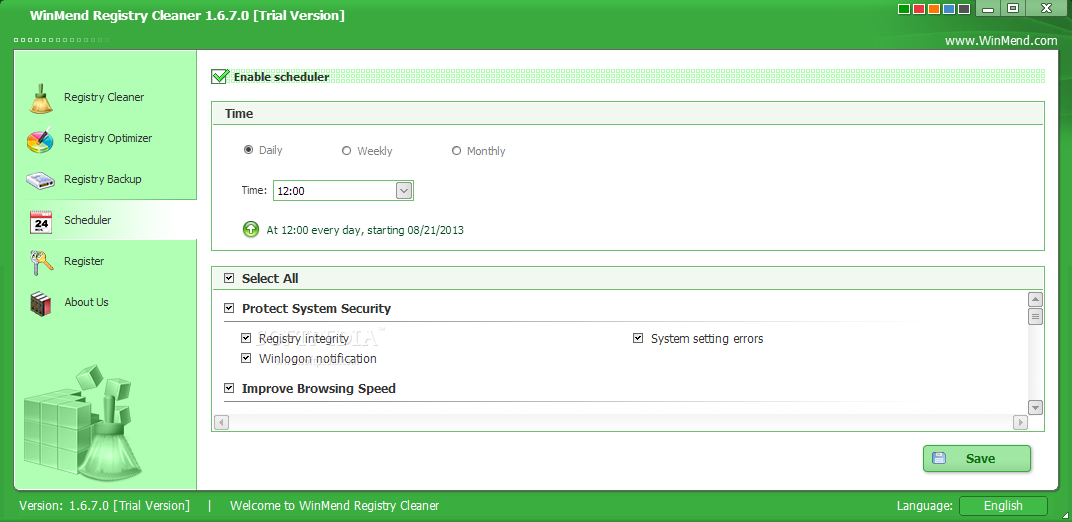
Task: Open the Time dropdown arrow
Action: coord(404,191)
